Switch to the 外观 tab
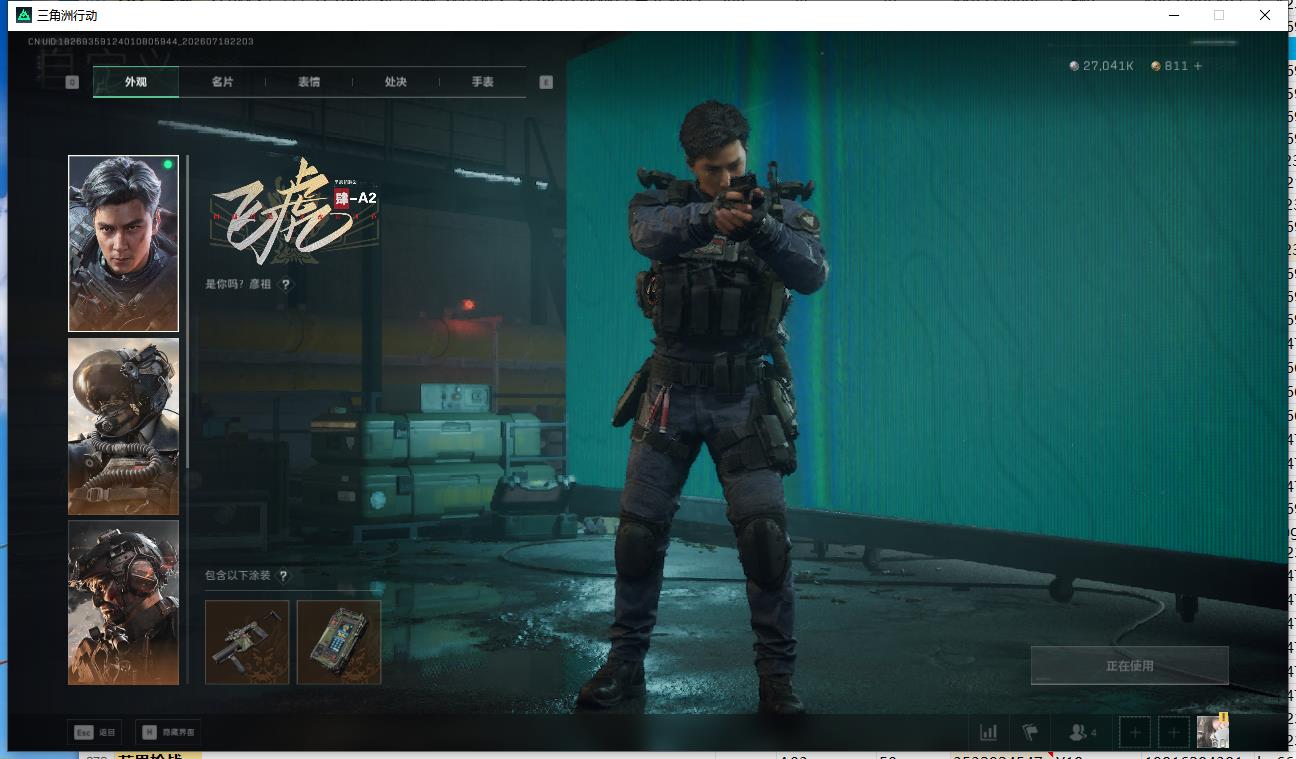Screen dimensions: 1296x759 pos(136,82)
